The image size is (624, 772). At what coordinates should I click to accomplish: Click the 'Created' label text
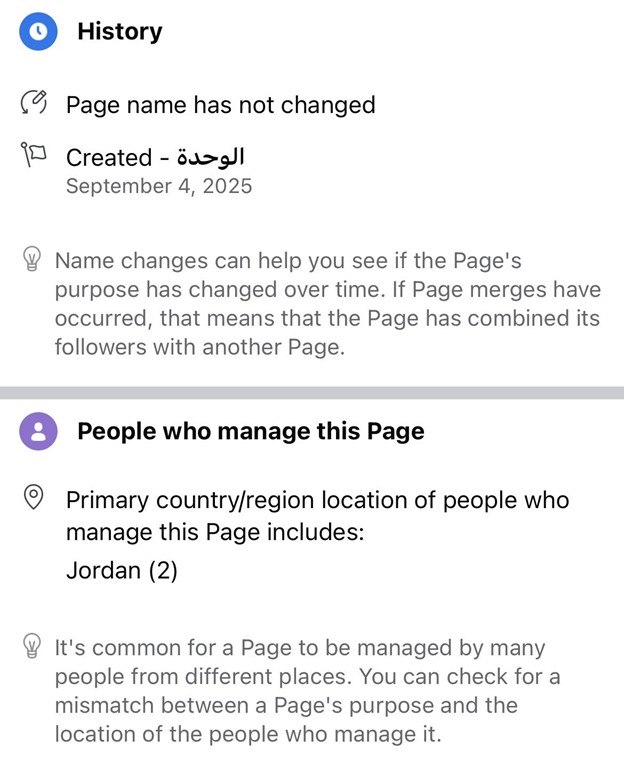click(x=109, y=157)
